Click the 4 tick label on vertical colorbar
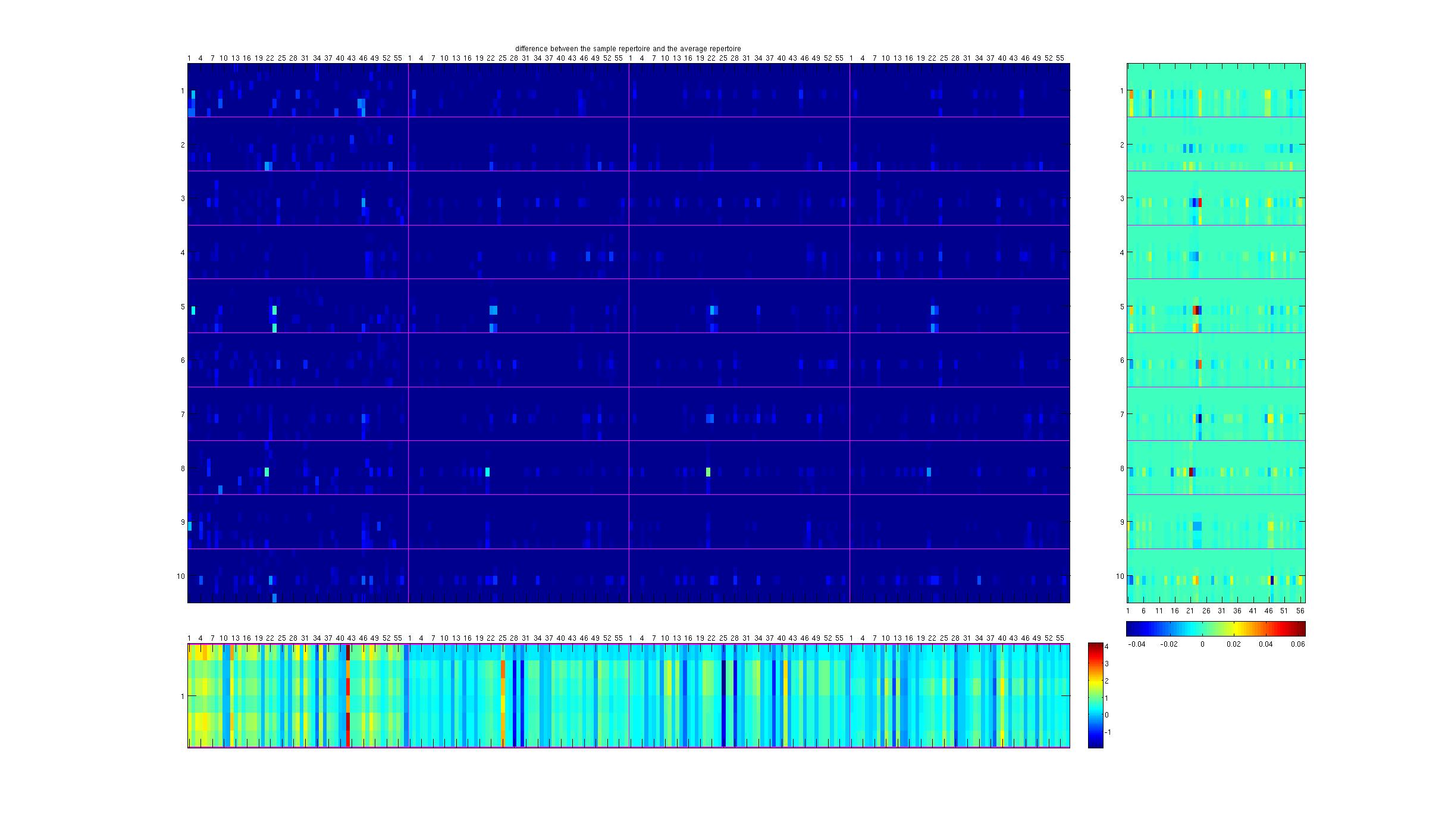1442x840 pixels. coord(1107,646)
